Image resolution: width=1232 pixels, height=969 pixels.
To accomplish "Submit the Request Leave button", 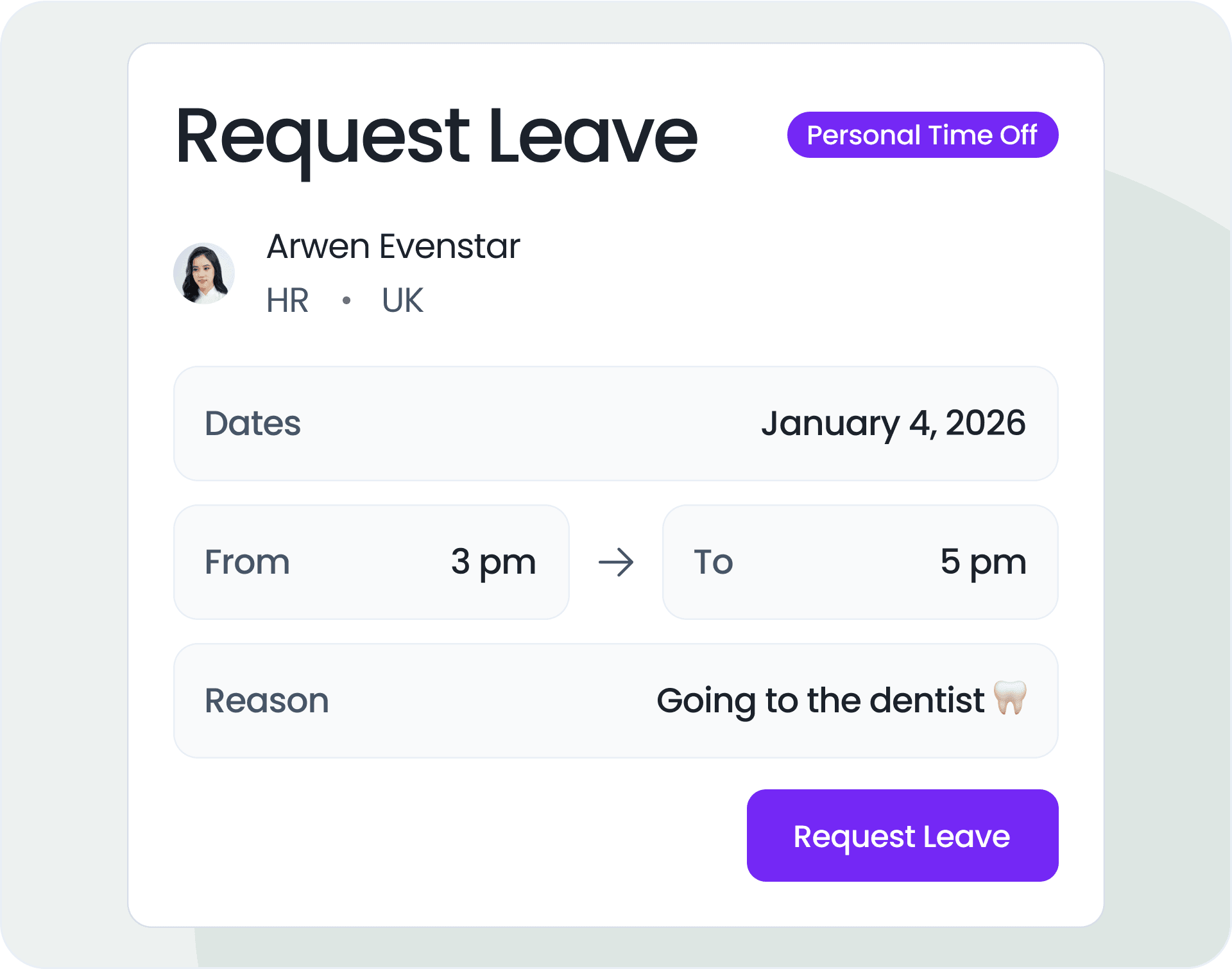I will click(898, 836).
